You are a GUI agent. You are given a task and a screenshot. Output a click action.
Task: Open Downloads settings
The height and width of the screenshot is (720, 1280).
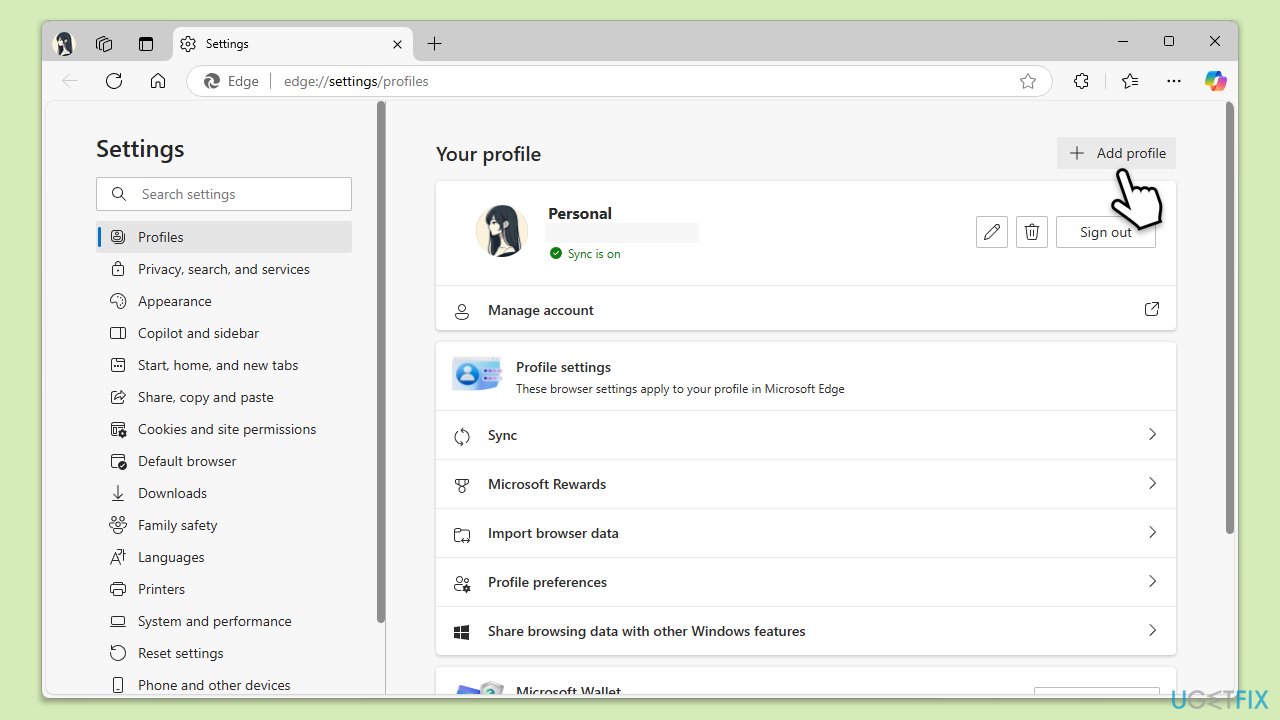click(224, 493)
